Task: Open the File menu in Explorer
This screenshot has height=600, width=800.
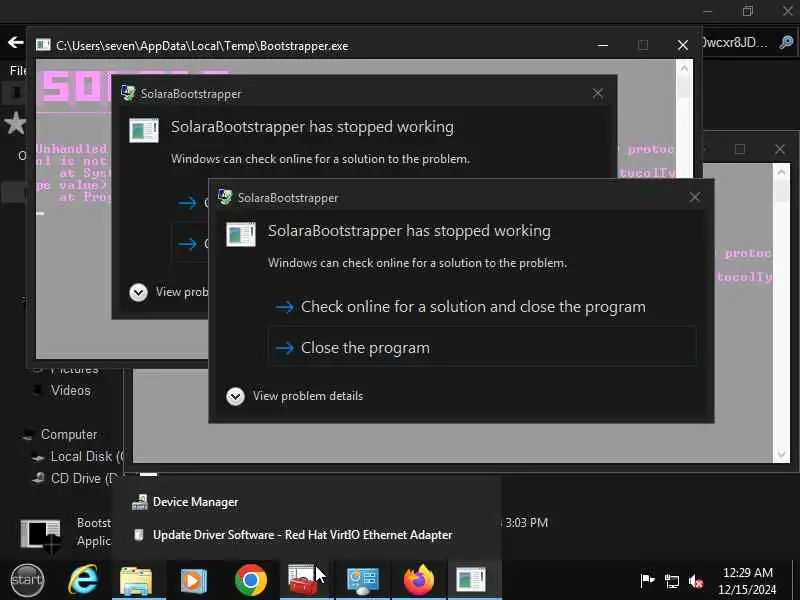Action: coord(18,70)
